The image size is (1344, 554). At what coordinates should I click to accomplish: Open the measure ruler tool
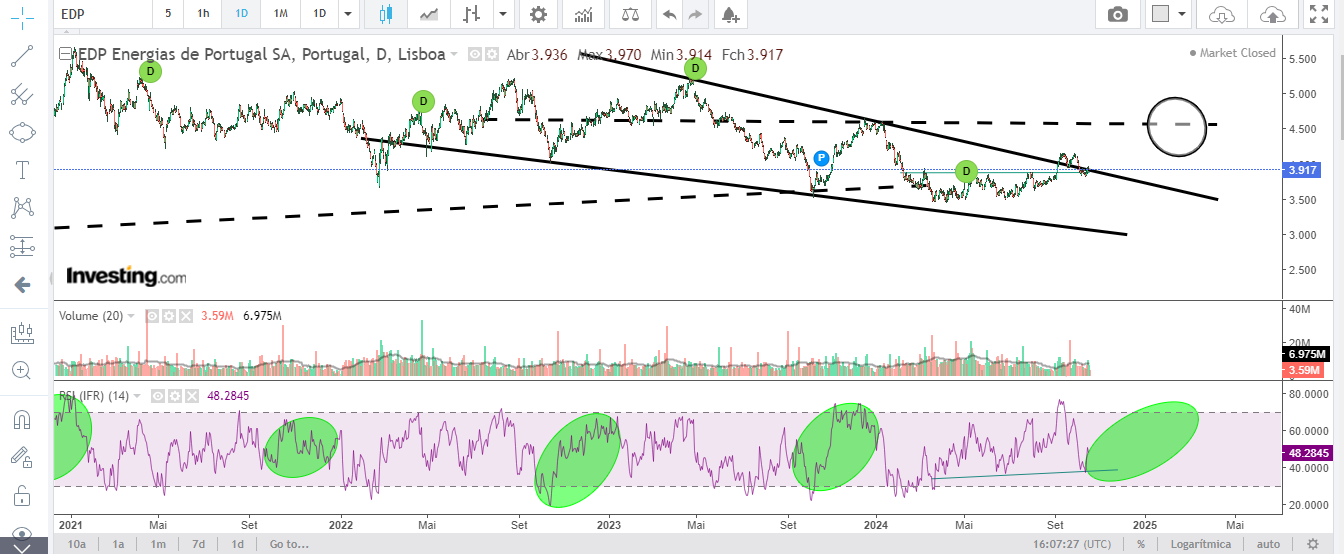(x=21, y=333)
